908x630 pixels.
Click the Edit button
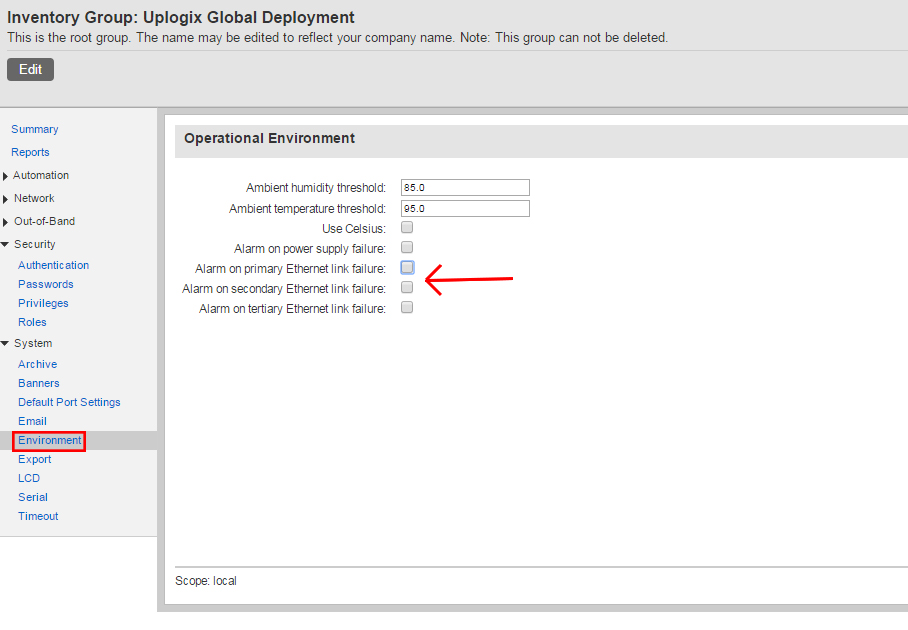coord(30,70)
